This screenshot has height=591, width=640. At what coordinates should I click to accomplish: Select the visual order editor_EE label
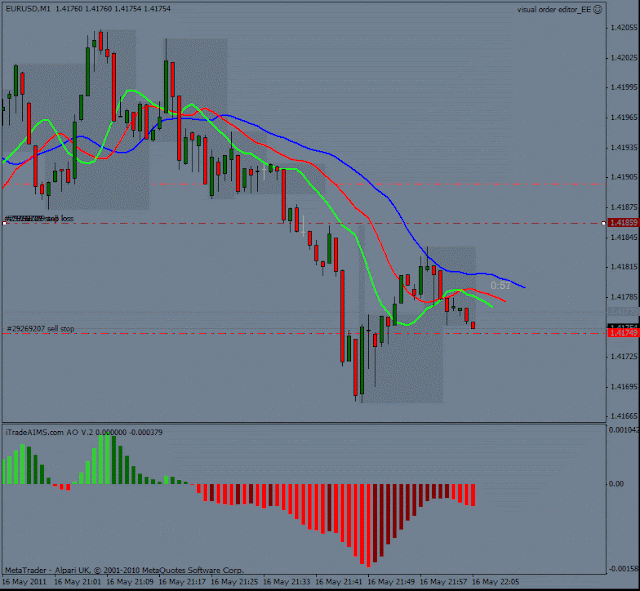pos(554,9)
